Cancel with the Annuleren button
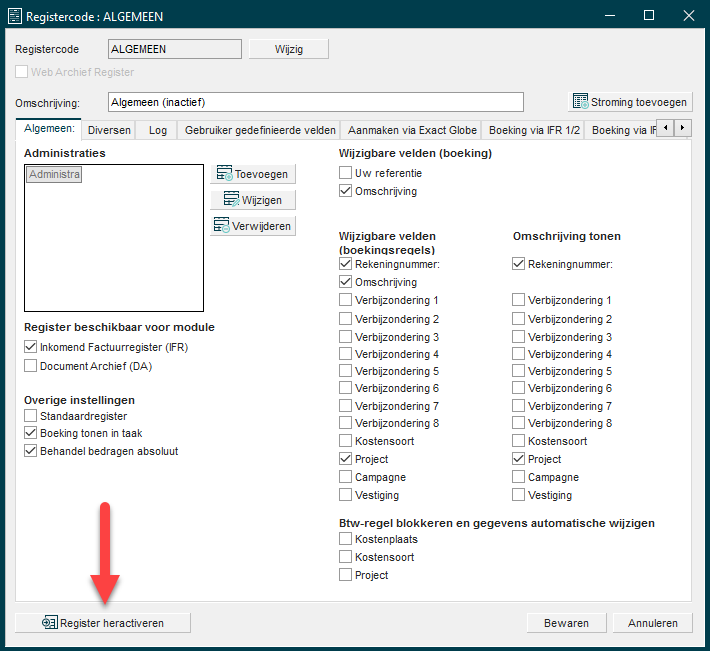 coord(652,623)
